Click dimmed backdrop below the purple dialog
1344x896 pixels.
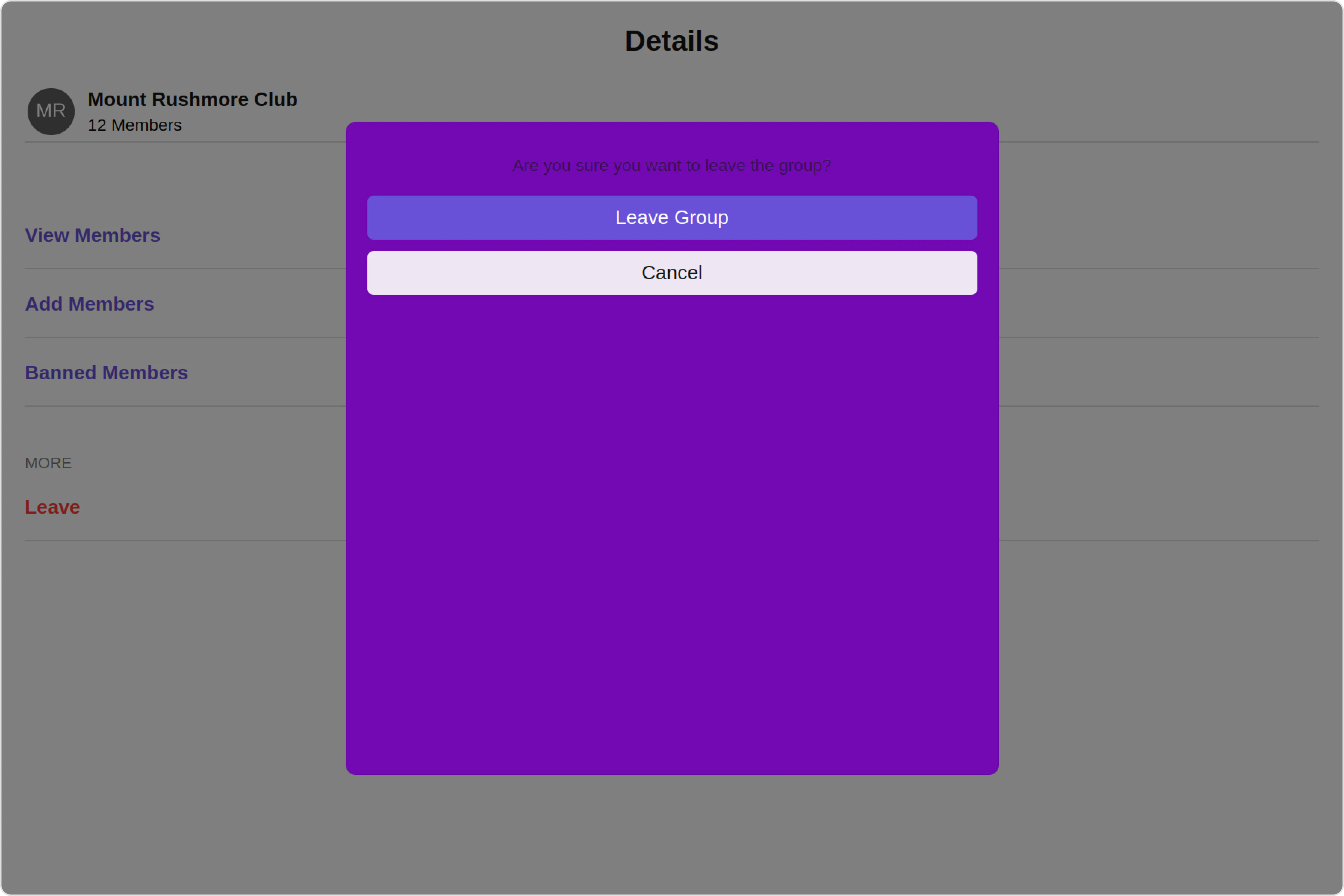671,834
